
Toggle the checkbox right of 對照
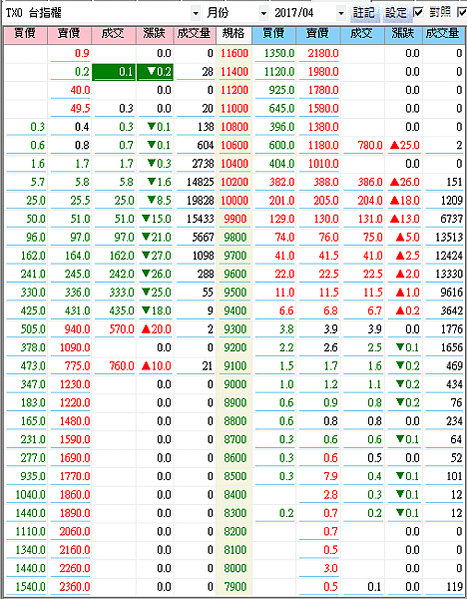pos(462,13)
